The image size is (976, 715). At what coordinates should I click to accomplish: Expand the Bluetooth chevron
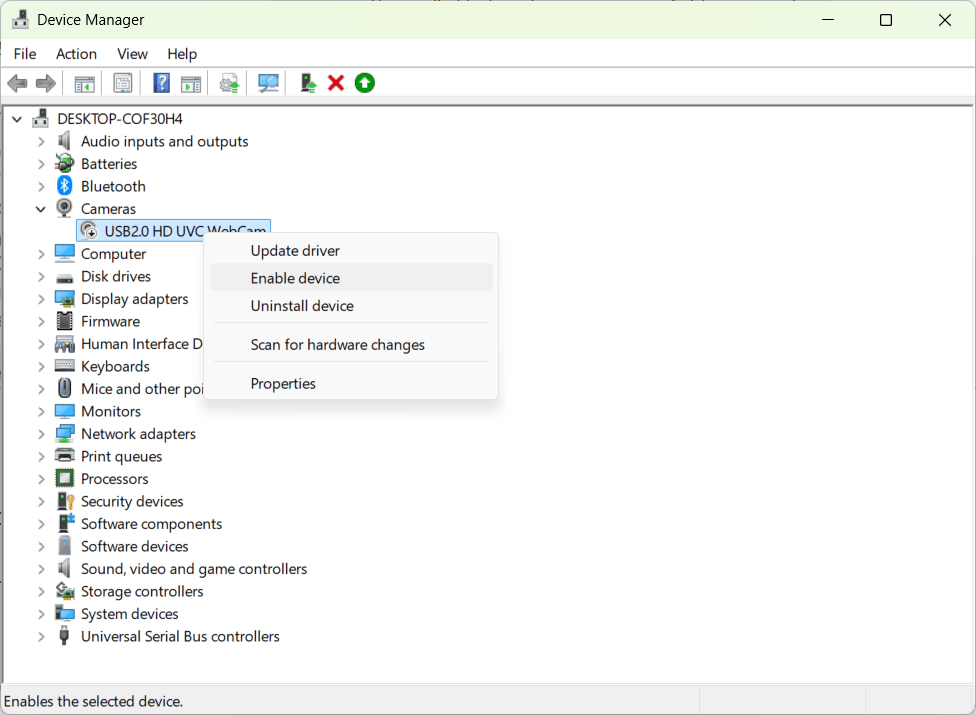tap(41, 187)
